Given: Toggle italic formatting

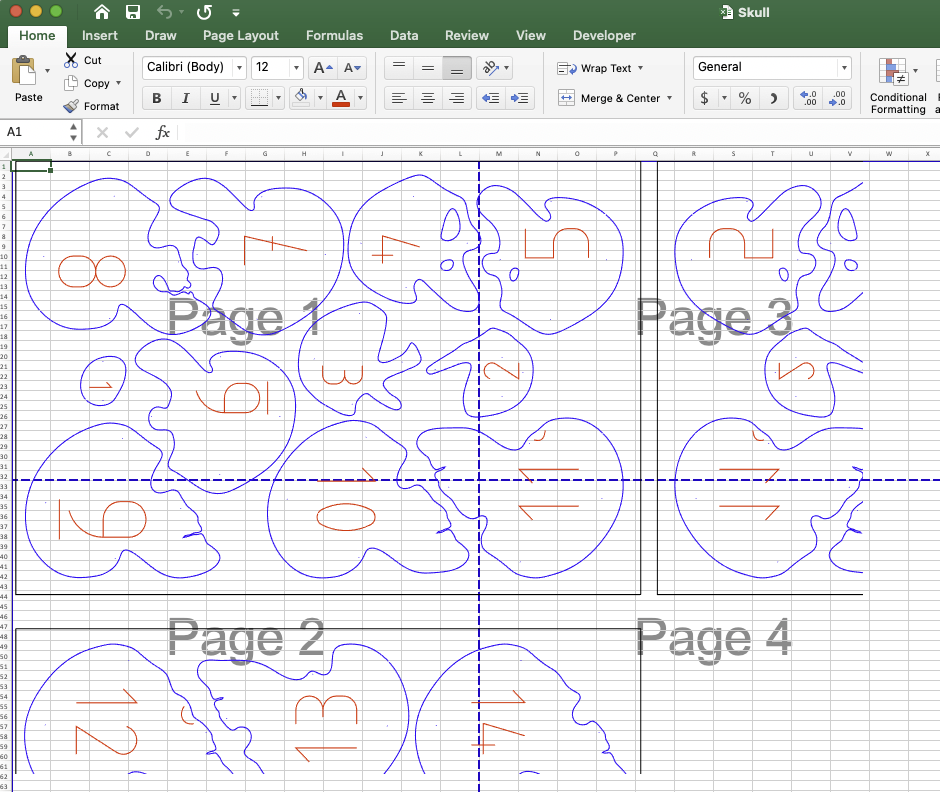Looking at the screenshot, I should [185, 98].
